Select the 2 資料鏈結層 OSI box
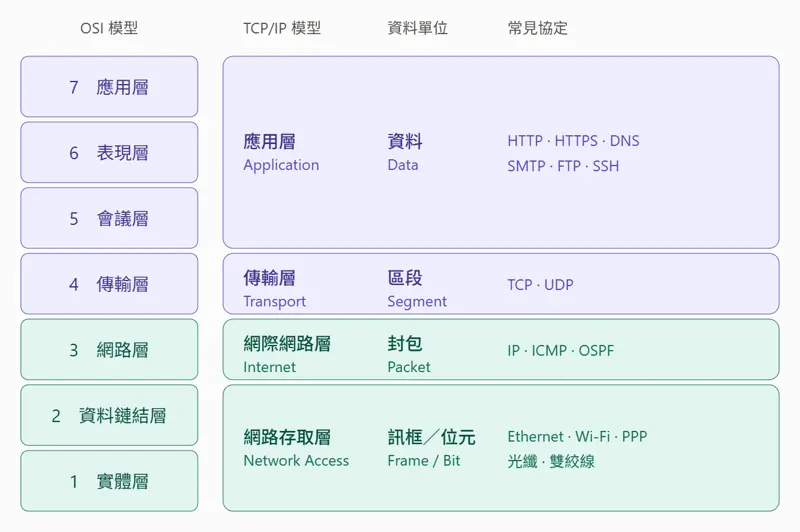 (109, 416)
